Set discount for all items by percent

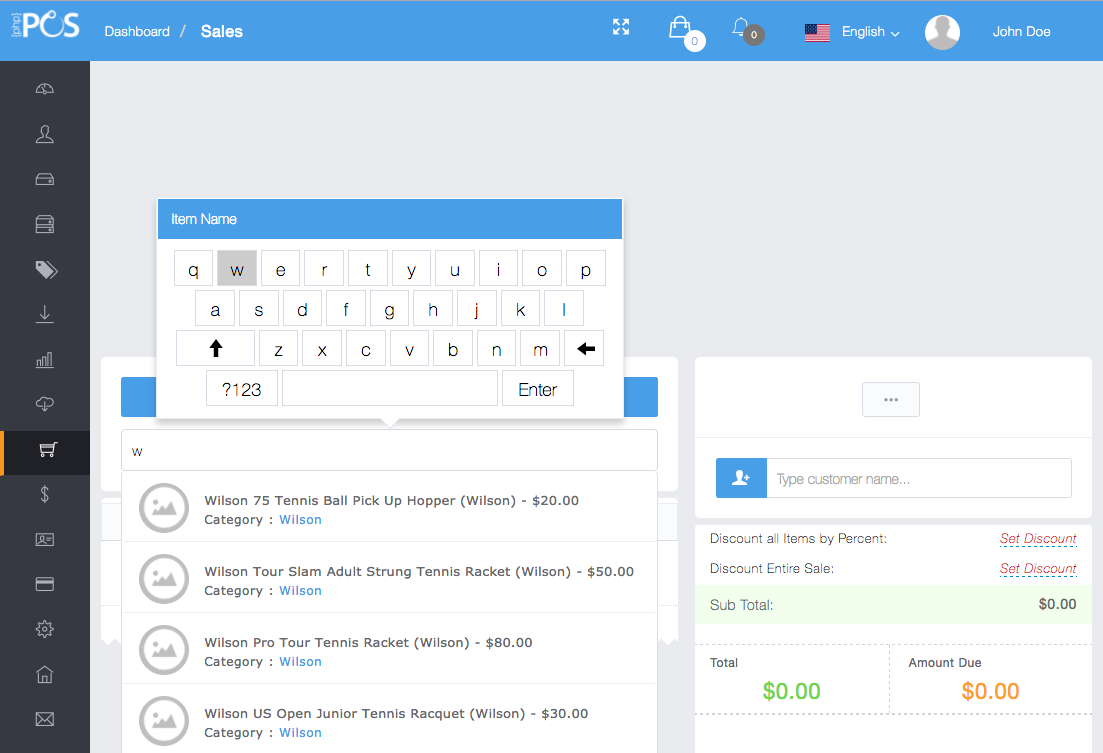1038,538
